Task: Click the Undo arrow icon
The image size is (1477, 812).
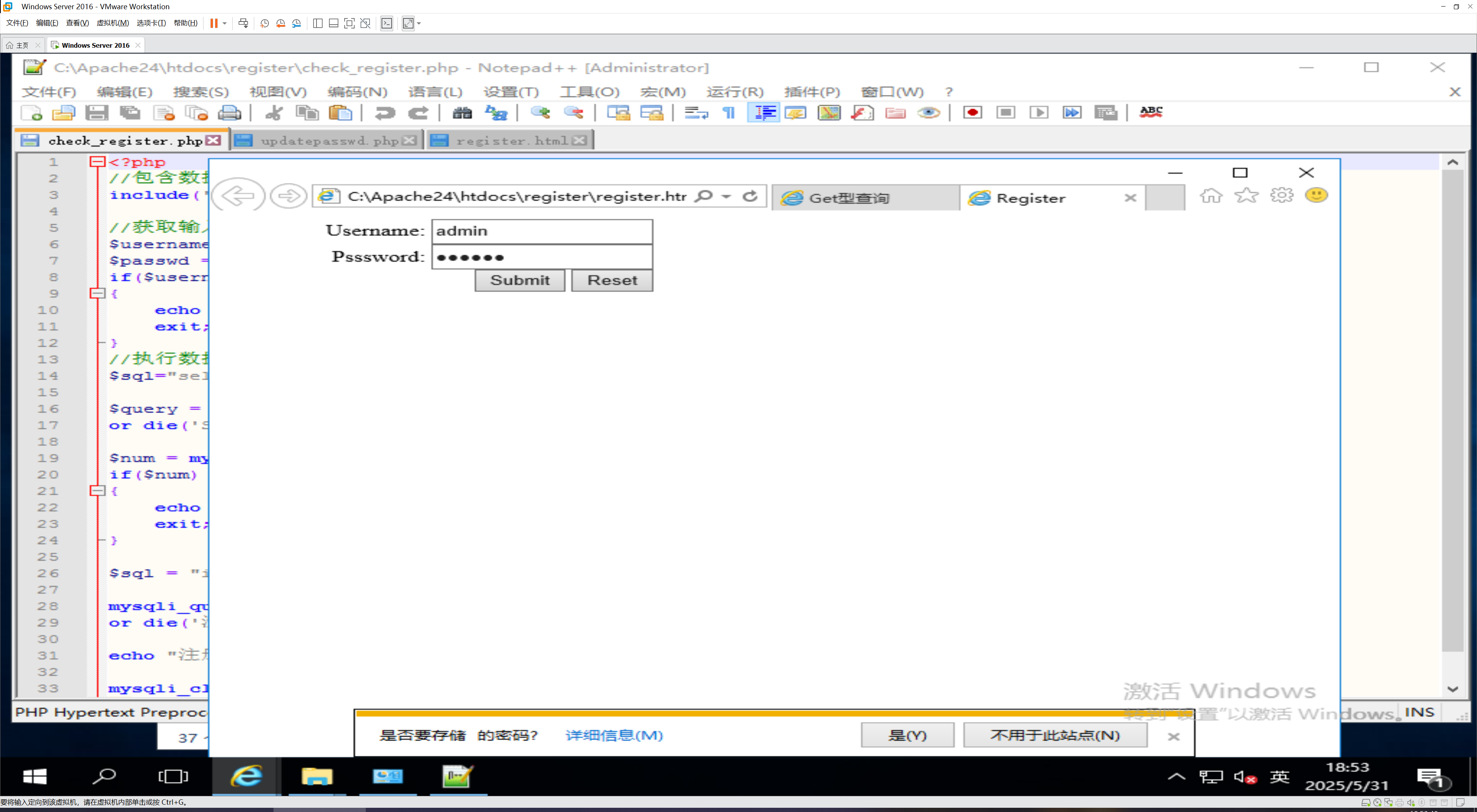Action: (385, 112)
